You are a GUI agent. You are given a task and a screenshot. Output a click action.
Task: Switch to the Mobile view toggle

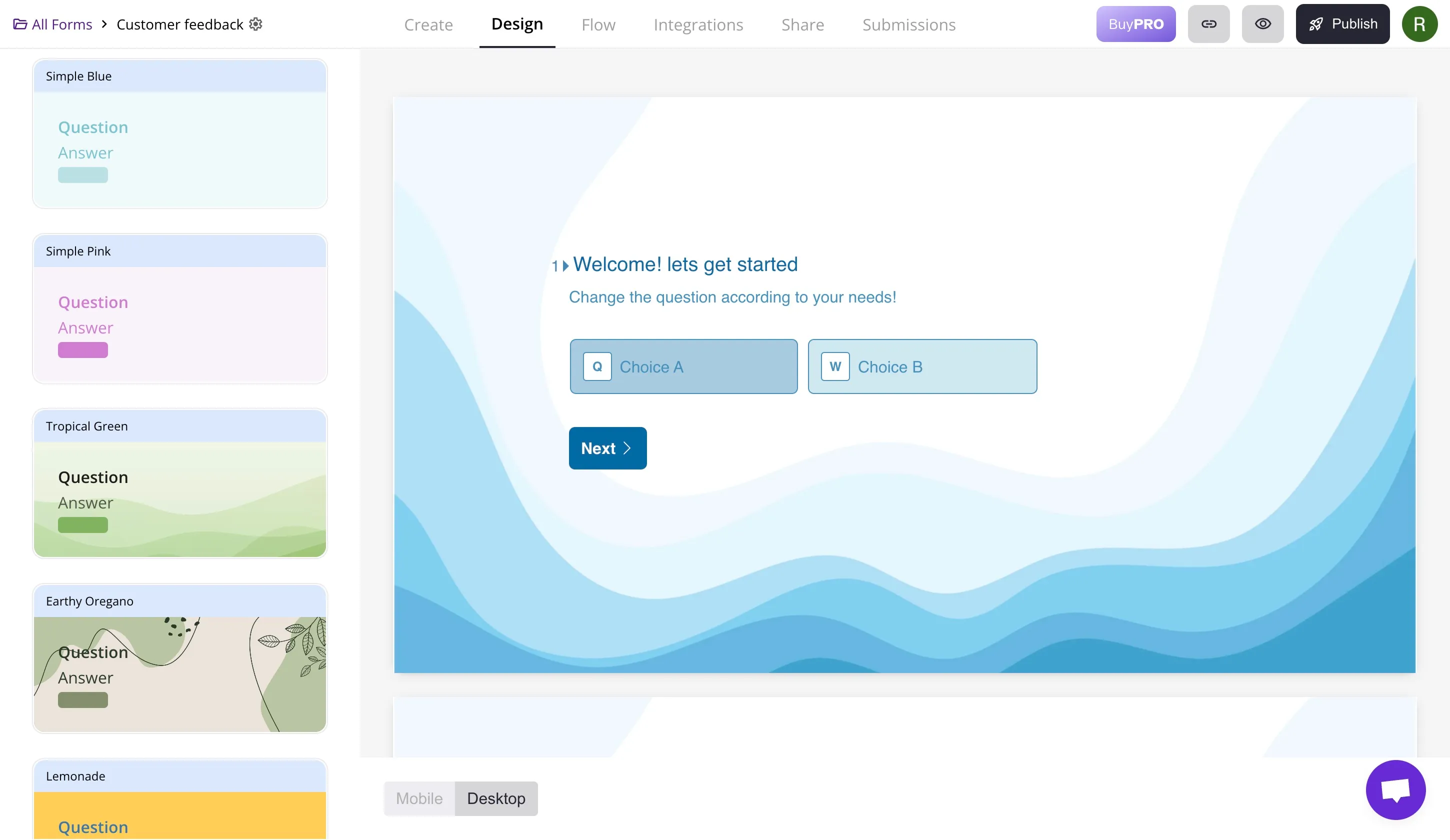420,798
